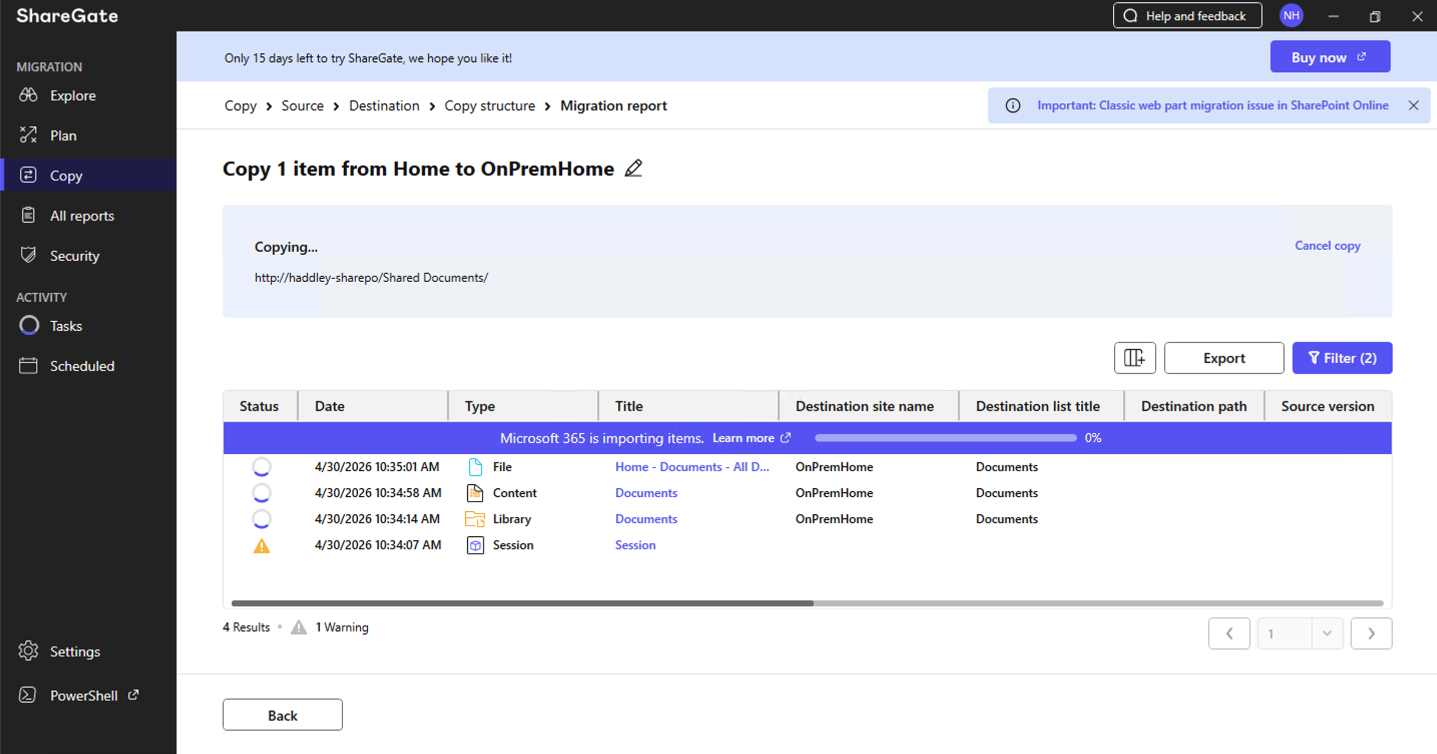This screenshot has height=754, width=1437.
Task: Click the Session type icon
Action: click(x=475, y=545)
